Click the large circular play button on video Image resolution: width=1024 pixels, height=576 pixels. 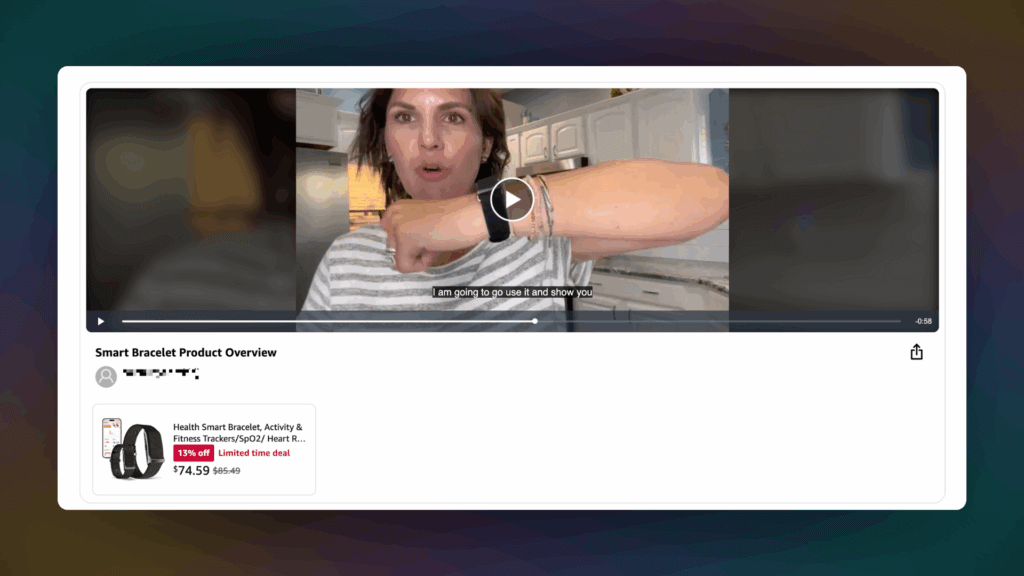(x=512, y=199)
